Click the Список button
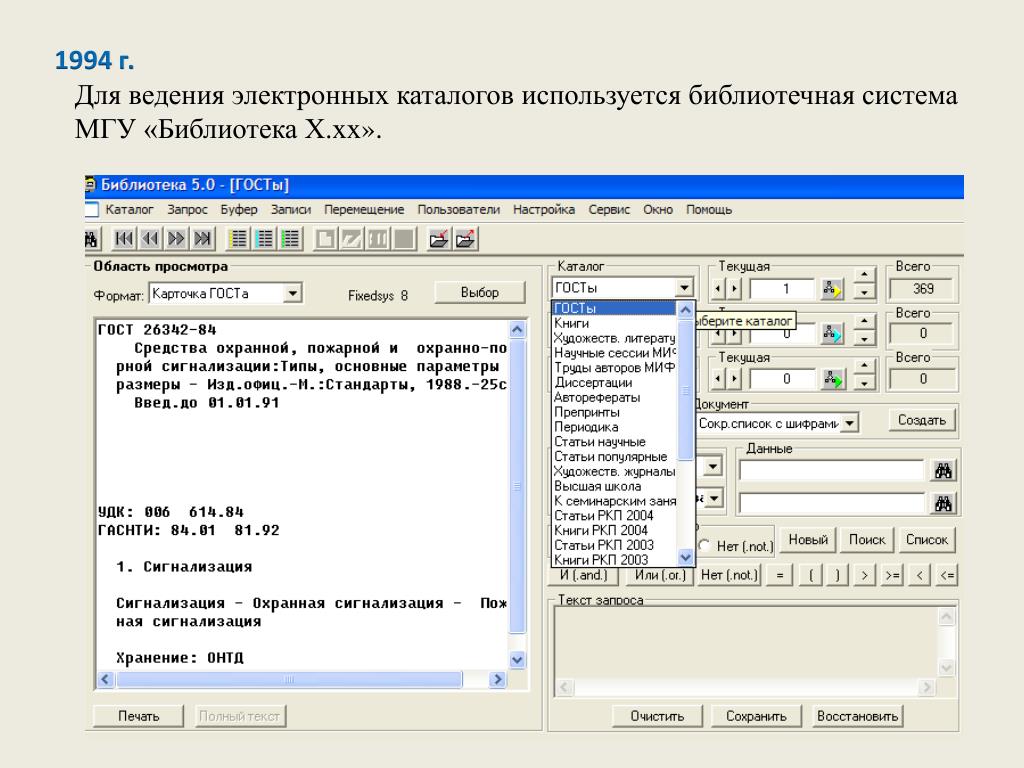The height and width of the screenshot is (768, 1024). (x=927, y=539)
